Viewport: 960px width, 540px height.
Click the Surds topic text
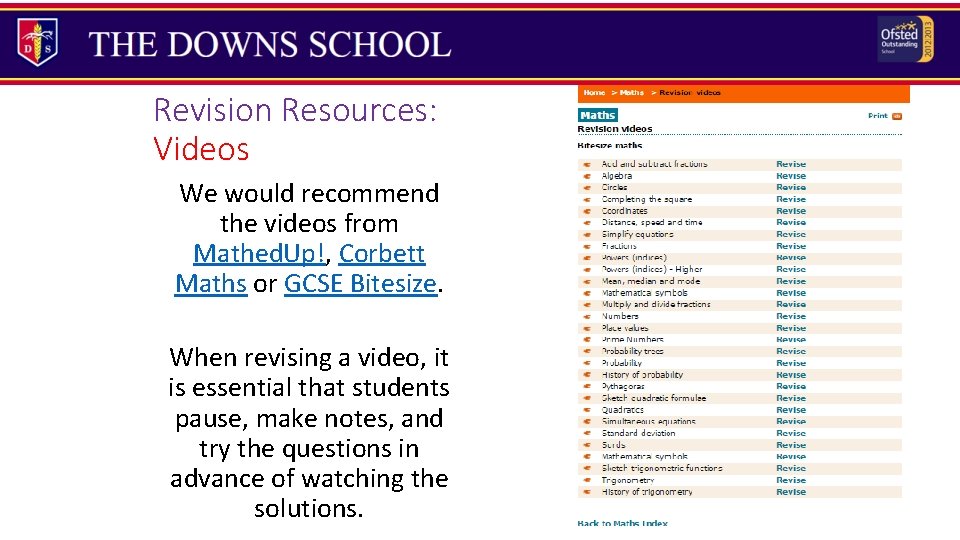(613, 445)
